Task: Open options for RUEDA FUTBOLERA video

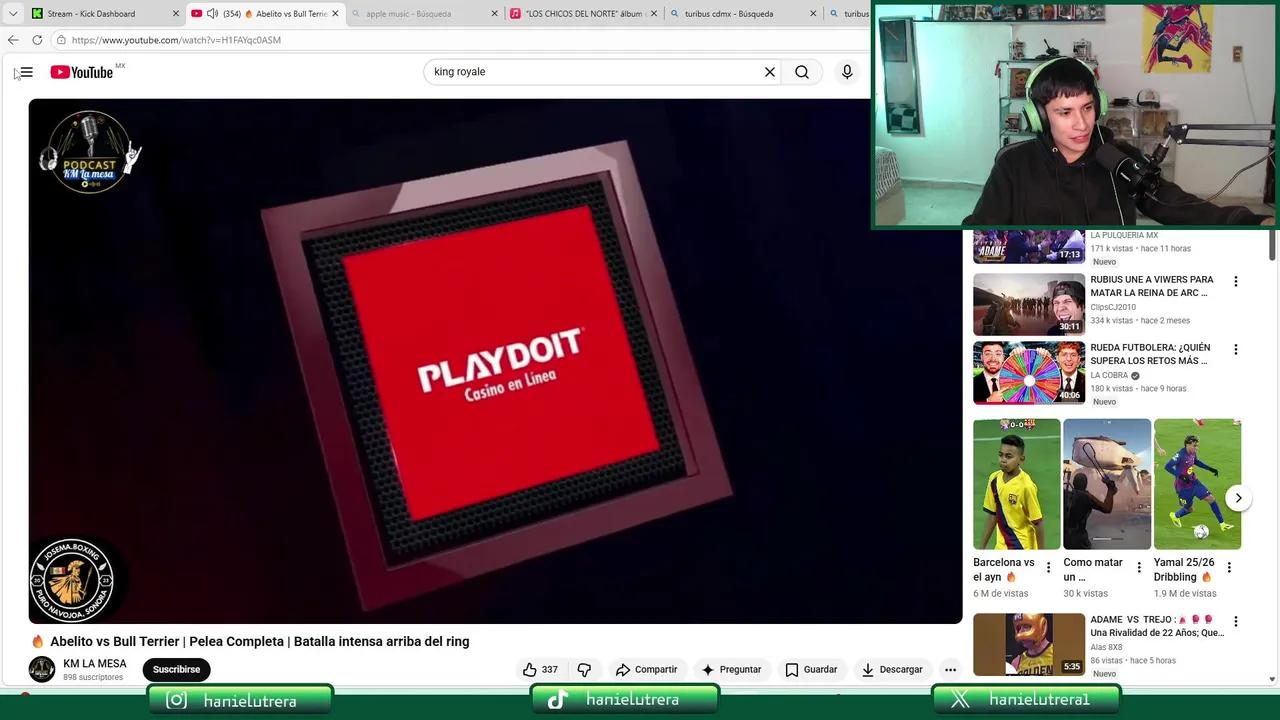Action: 1236,350
